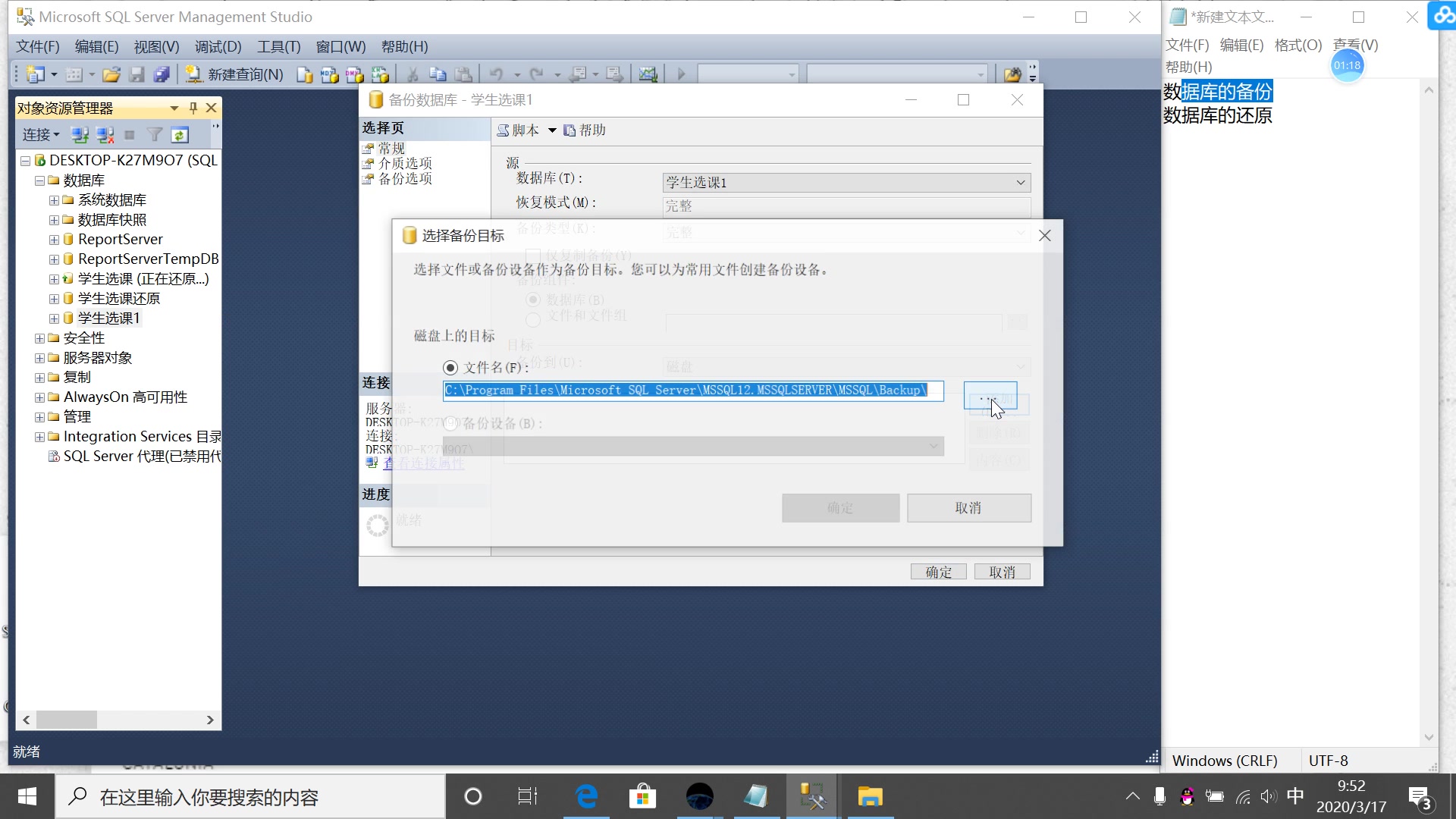Click the browse "..." button

tap(990, 396)
